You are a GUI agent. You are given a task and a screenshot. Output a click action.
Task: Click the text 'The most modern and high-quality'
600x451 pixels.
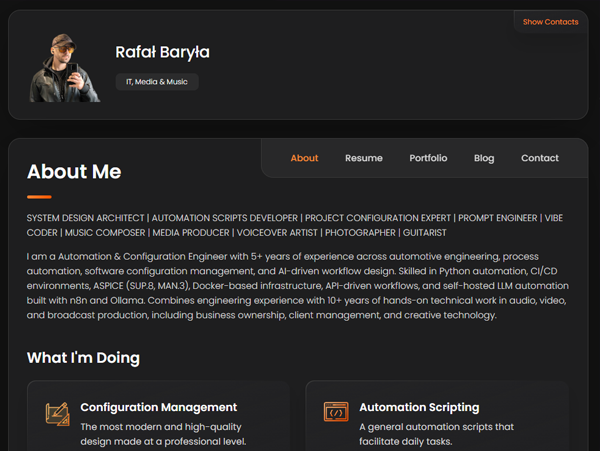(x=161, y=427)
